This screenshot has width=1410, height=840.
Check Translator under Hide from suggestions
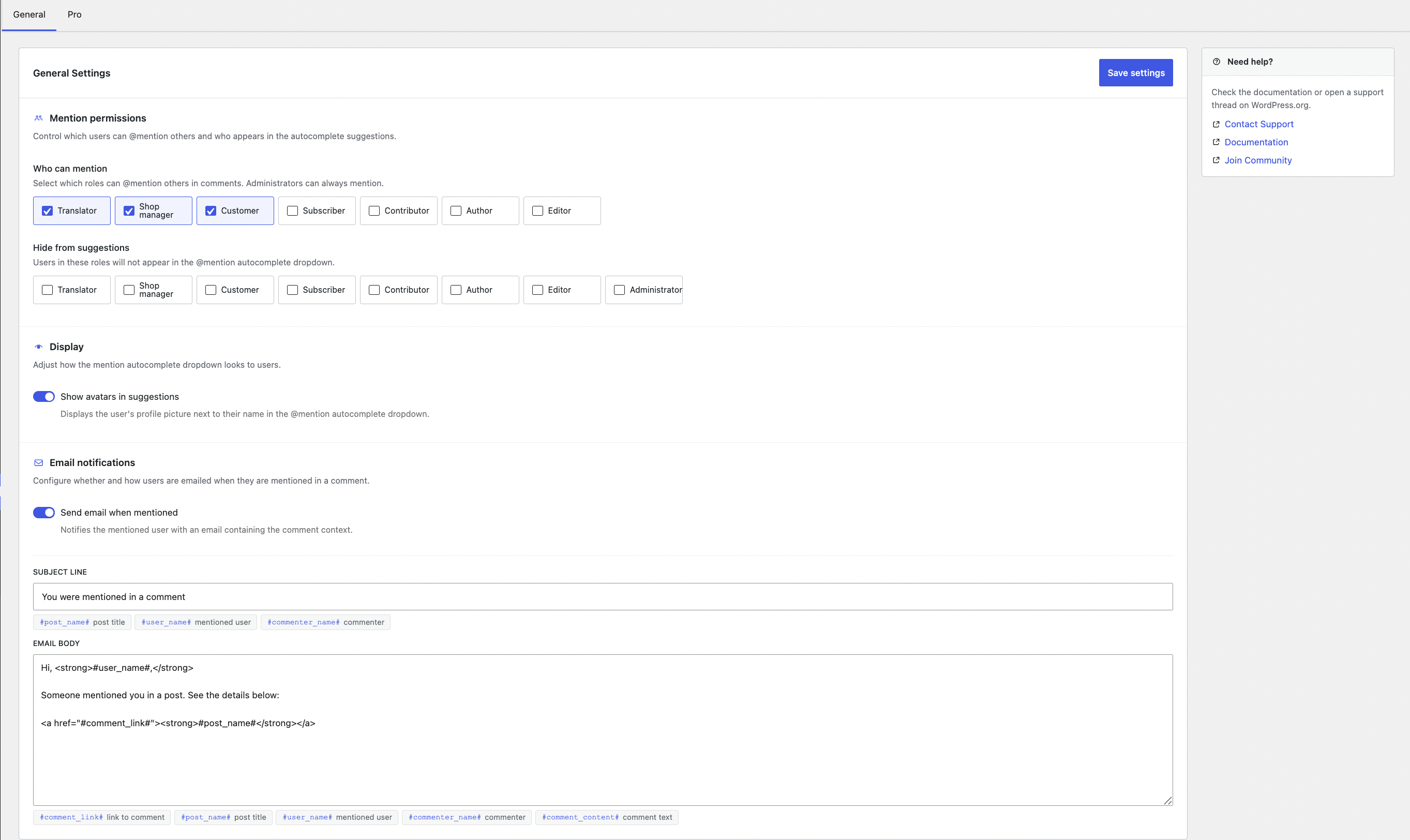coord(48,290)
